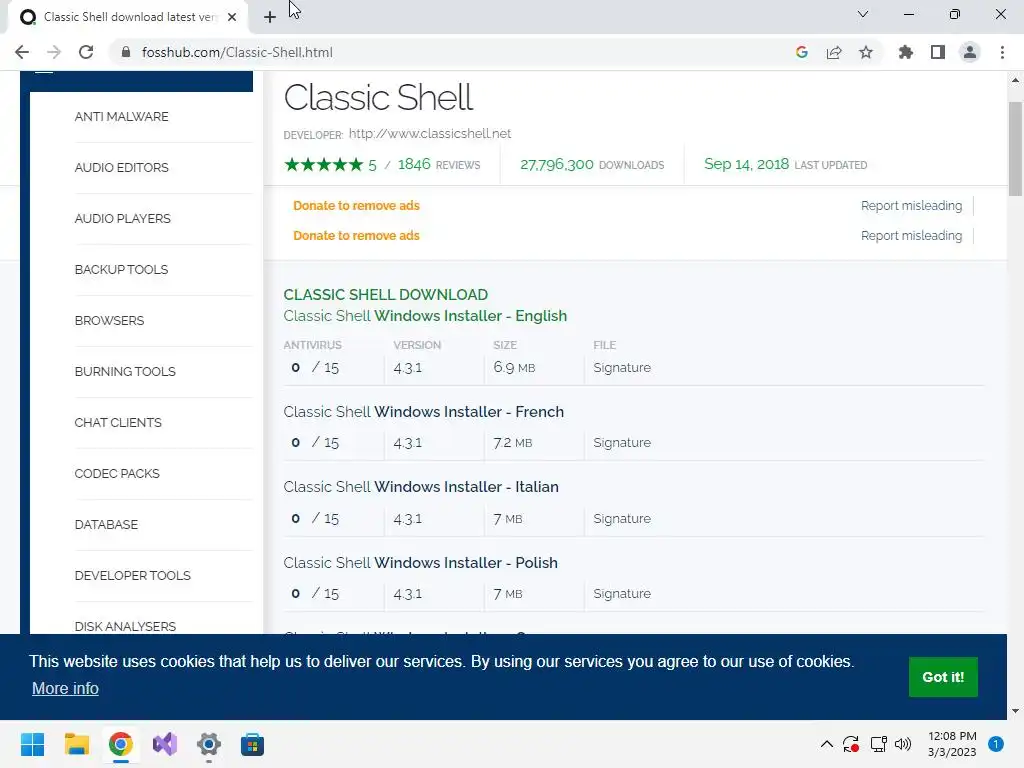Download Classic Shell Windows Installer - Italian
Image resolution: width=1024 pixels, height=768 pixels.
click(421, 487)
